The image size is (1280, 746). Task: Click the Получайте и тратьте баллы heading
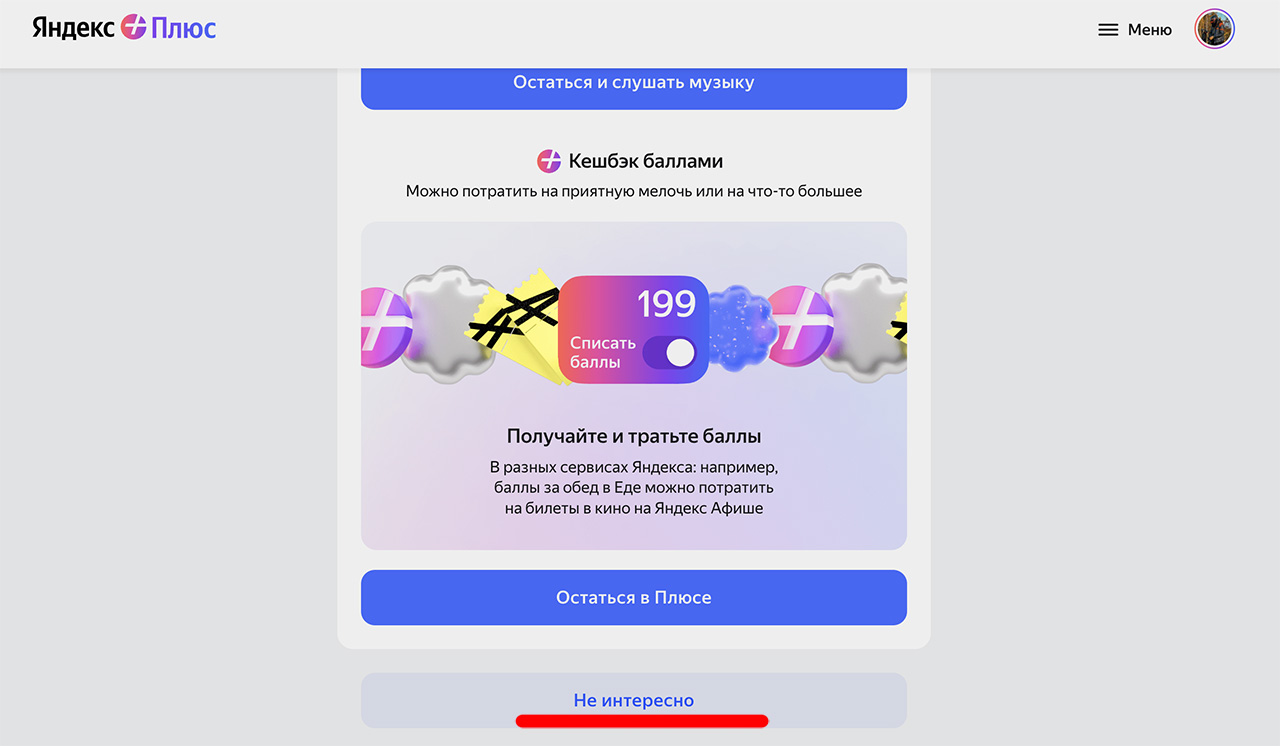(x=633, y=436)
